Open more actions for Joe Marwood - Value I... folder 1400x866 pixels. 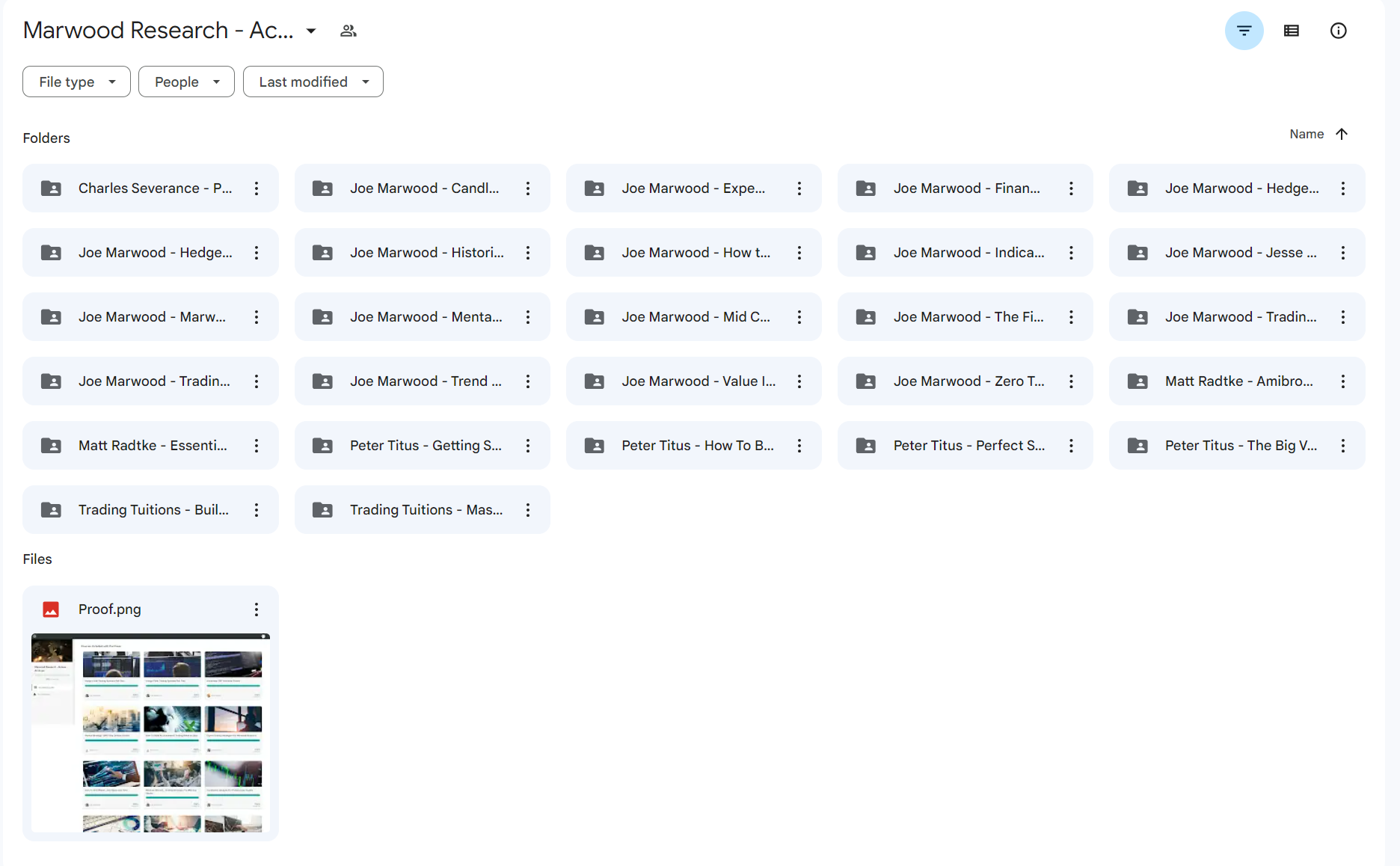[x=799, y=381]
